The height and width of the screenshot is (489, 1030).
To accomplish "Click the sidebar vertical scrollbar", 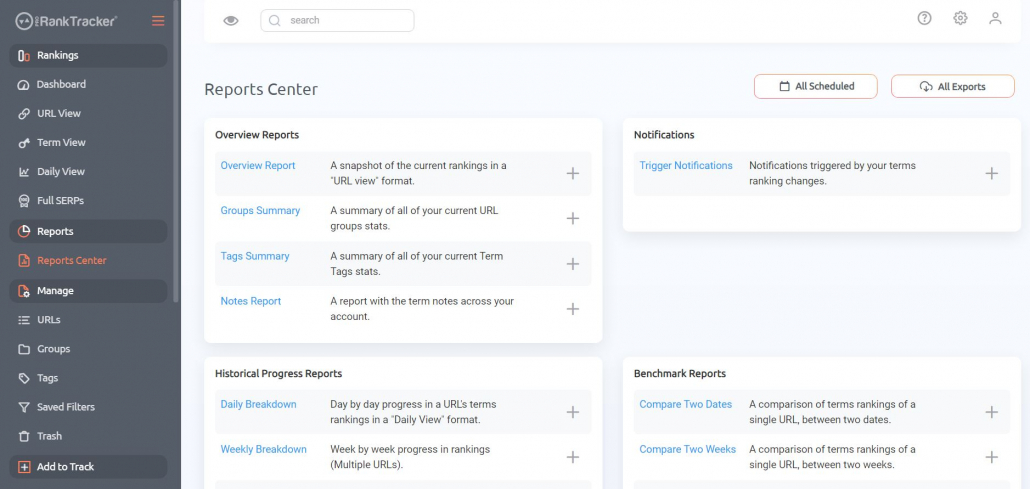I will click(x=176, y=151).
